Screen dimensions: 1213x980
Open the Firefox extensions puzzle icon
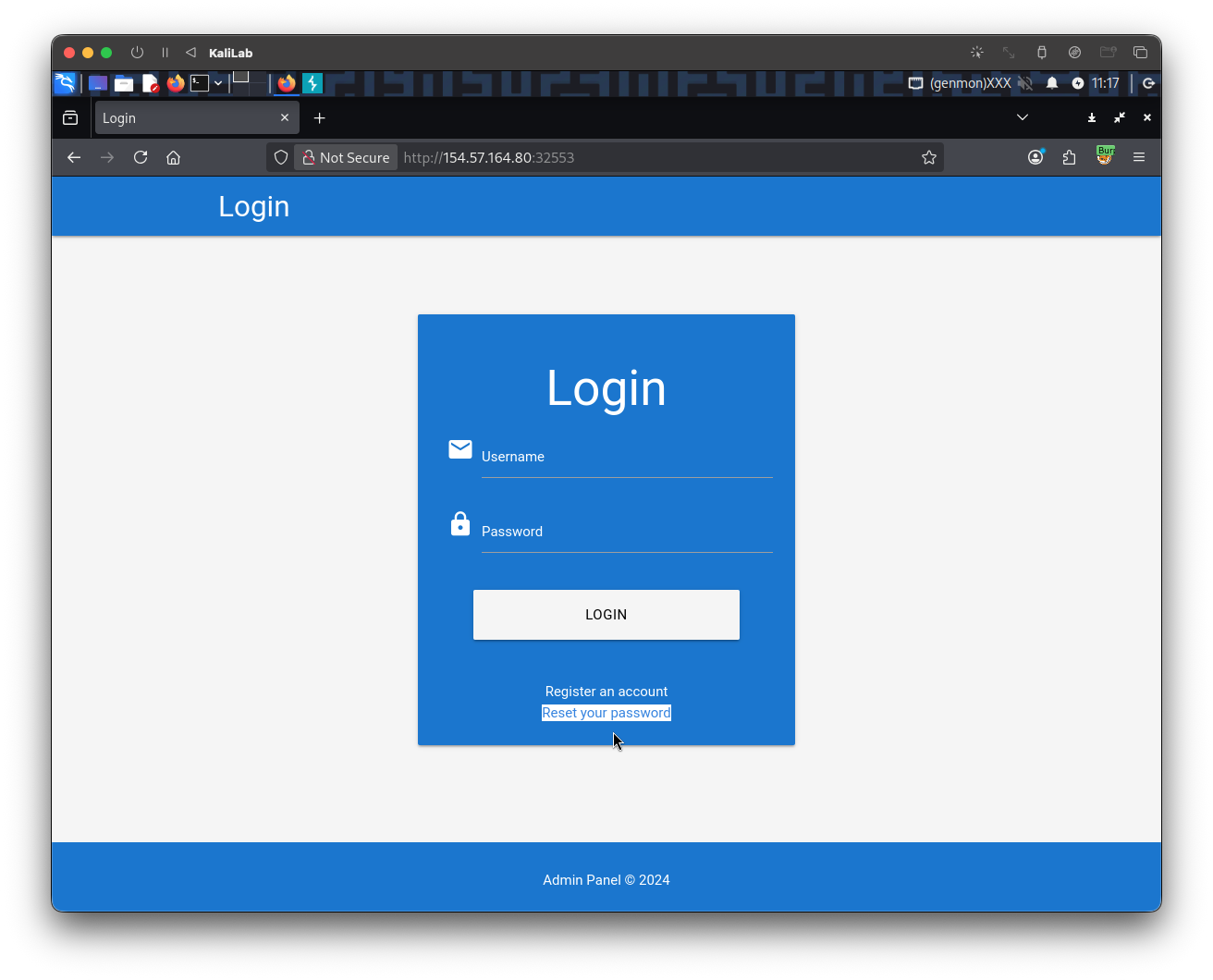1070,157
